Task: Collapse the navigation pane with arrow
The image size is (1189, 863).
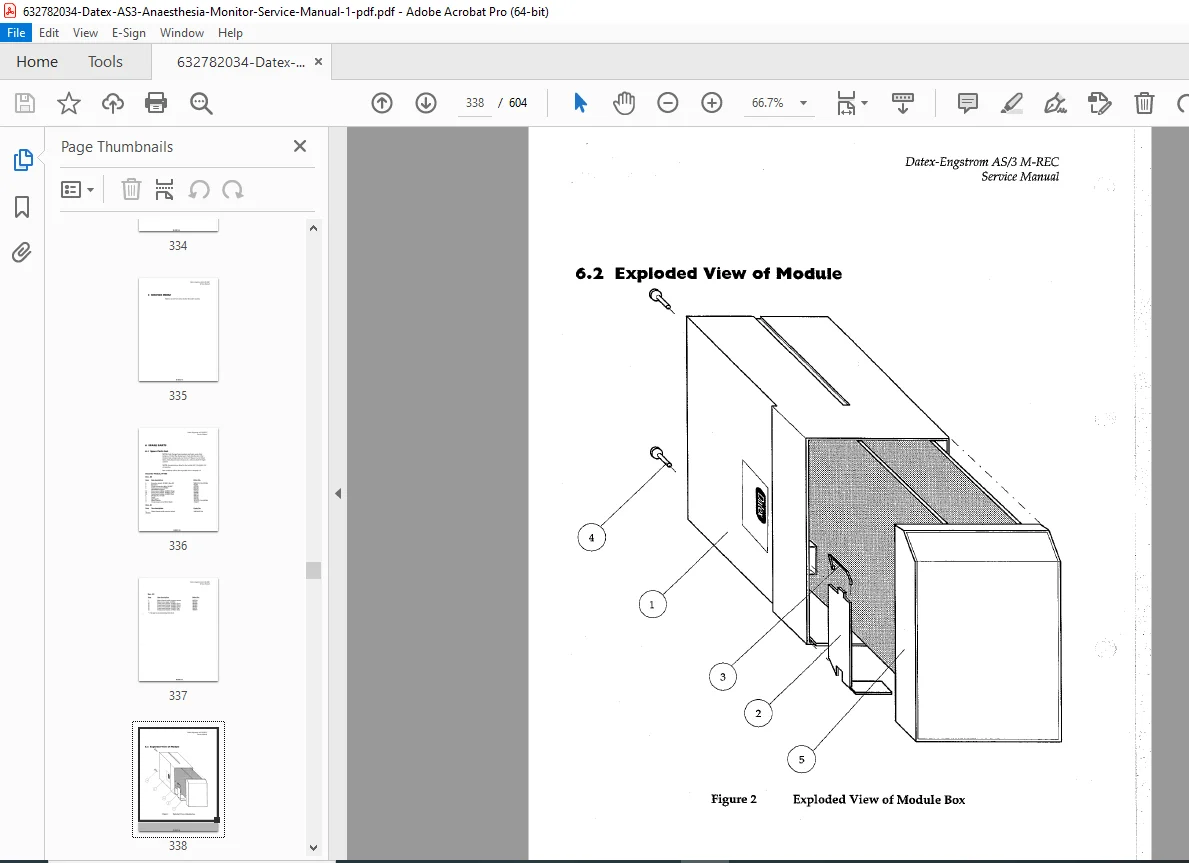Action: coord(338,494)
